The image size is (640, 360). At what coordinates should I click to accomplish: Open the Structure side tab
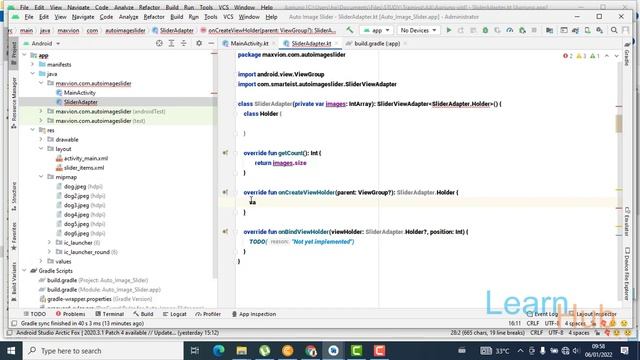coord(13,196)
